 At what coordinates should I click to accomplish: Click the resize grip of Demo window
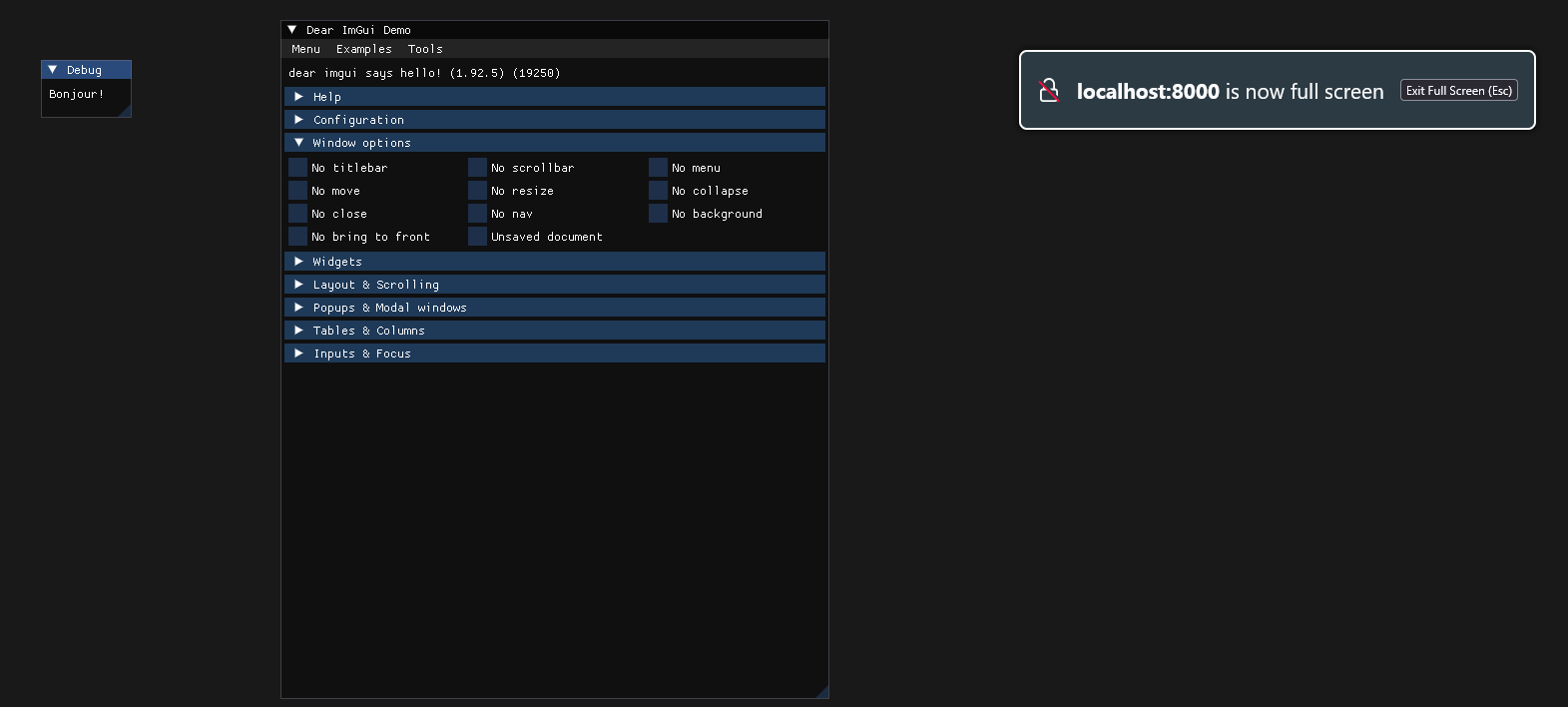click(x=821, y=691)
